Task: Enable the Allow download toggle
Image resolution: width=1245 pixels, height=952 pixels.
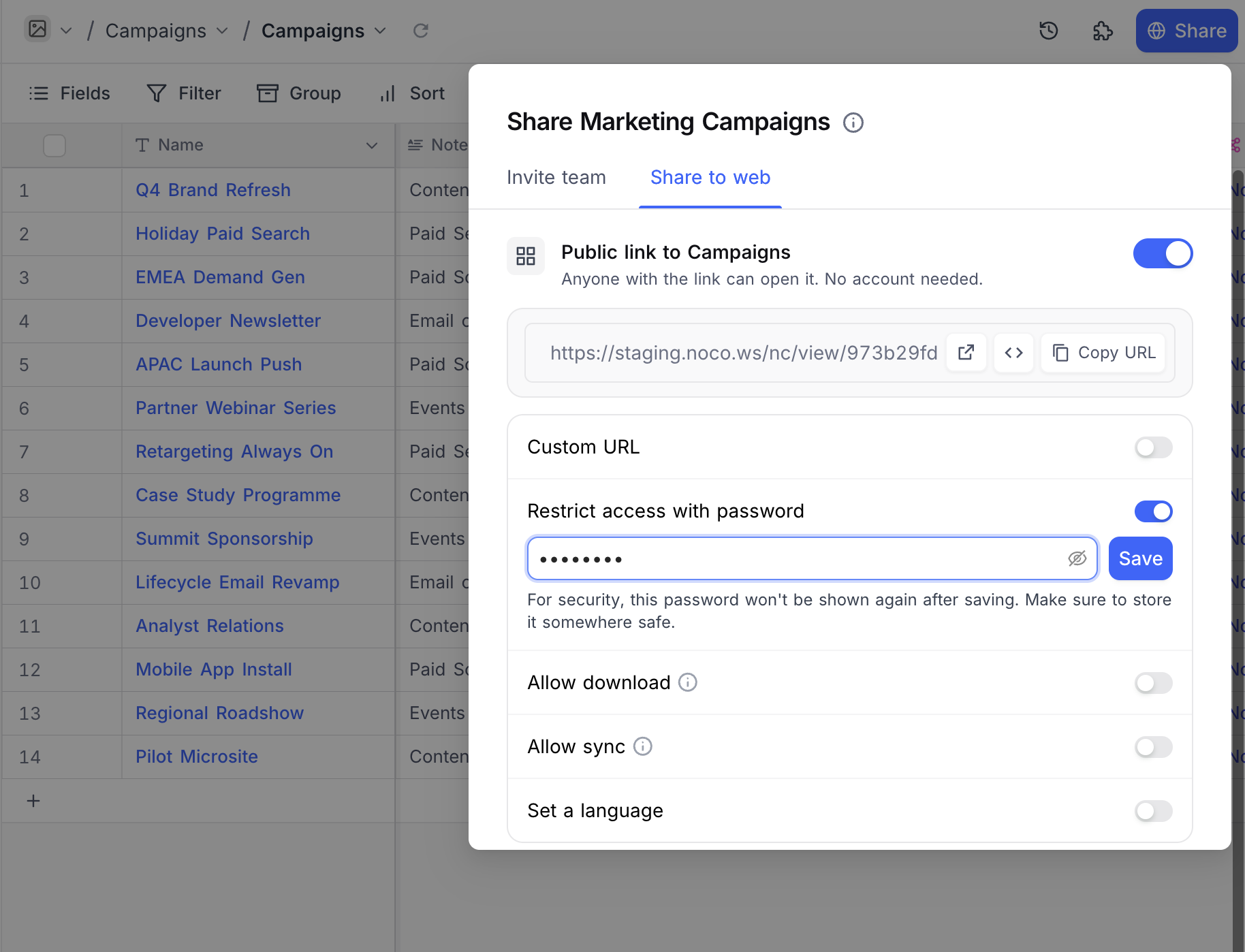Action: [1153, 683]
